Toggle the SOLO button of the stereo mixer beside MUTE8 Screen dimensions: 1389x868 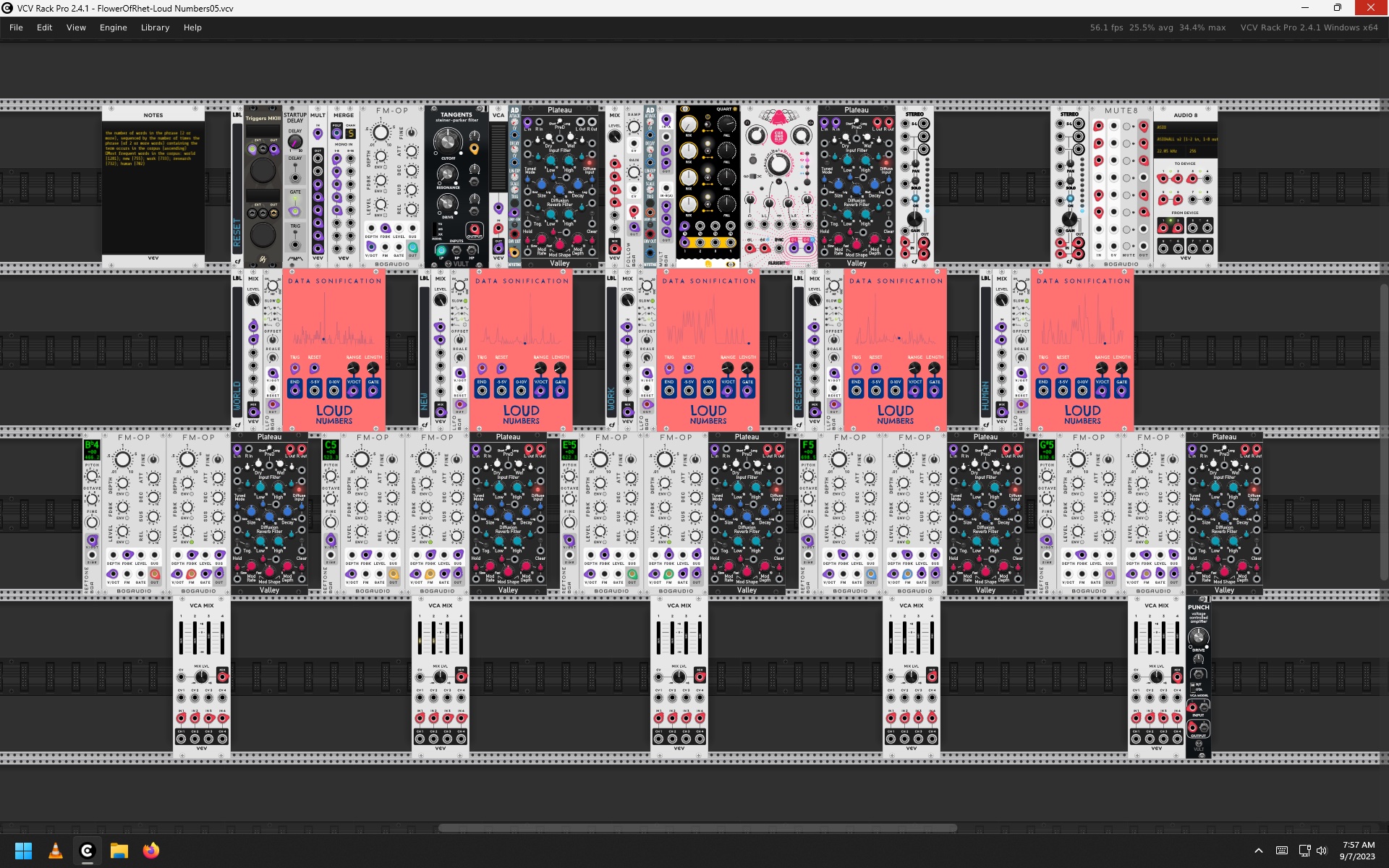point(1070,181)
